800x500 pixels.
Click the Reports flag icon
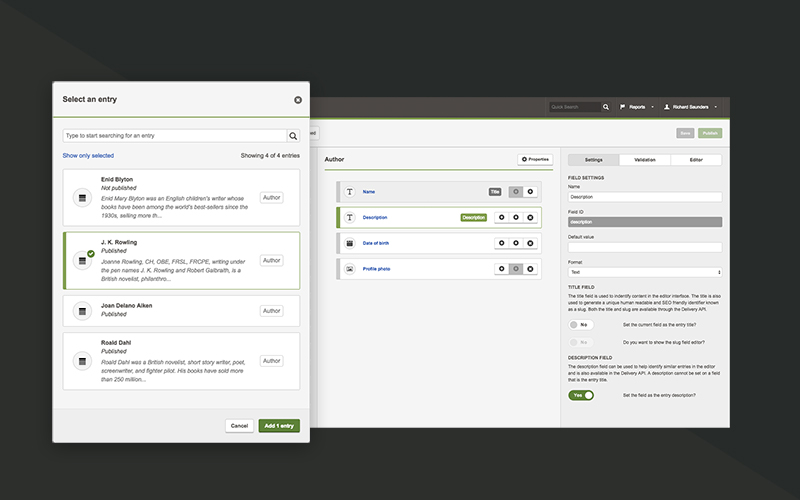[622, 107]
